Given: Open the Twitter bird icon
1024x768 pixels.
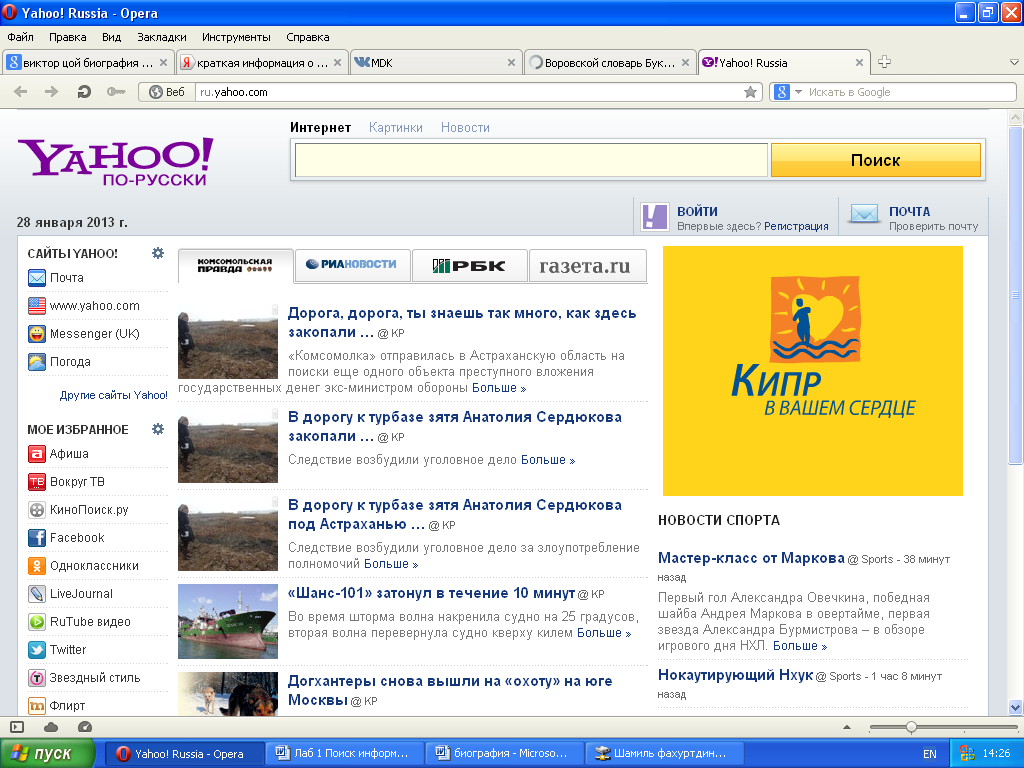Looking at the screenshot, I should [37, 650].
